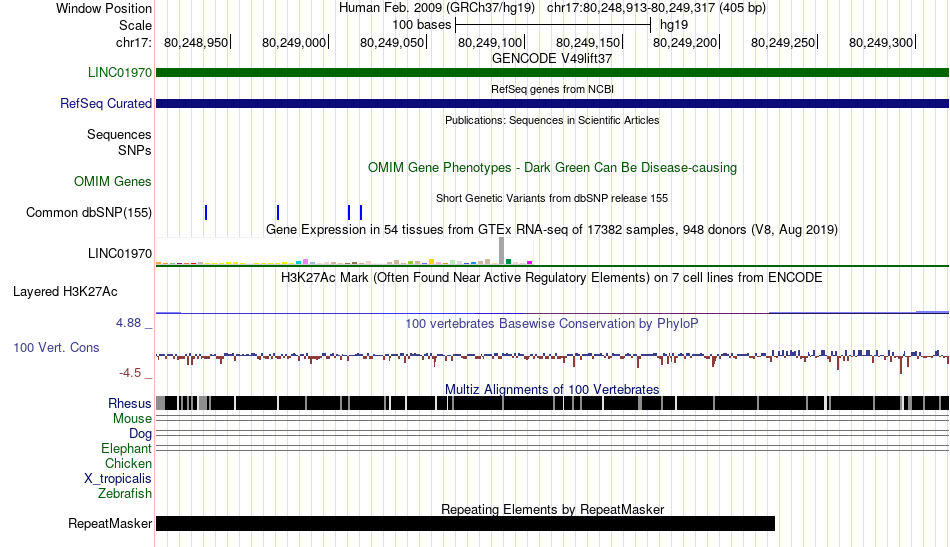Click the X_tropicalis alignment label
The image size is (950, 547).
click(118, 479)
